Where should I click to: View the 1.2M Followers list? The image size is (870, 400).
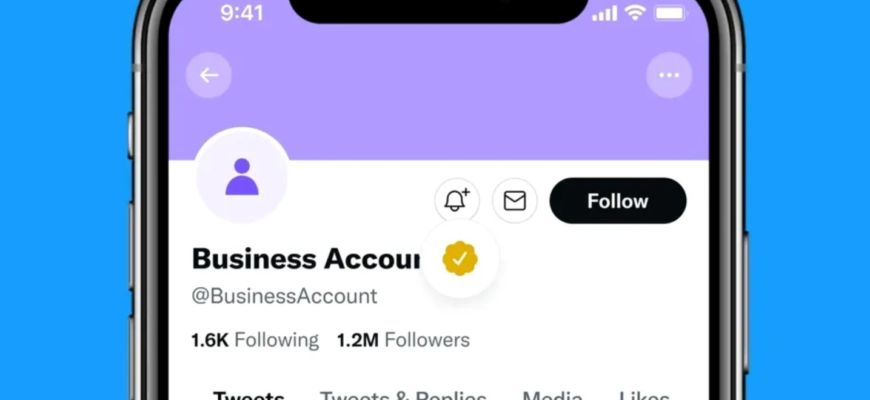coord(402,340)
